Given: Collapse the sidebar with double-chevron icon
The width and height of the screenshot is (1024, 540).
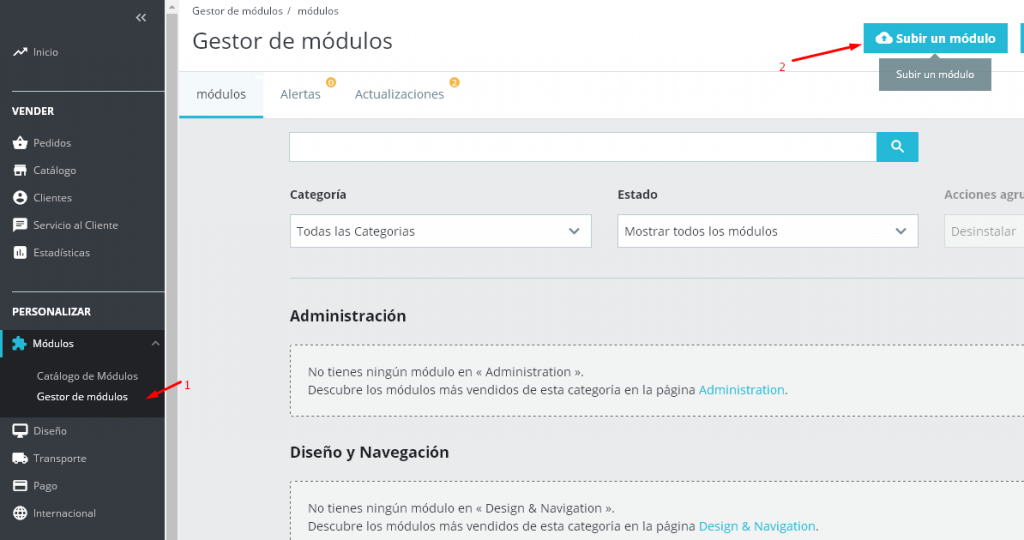Looking at the screenshot, I should point(141,18).
